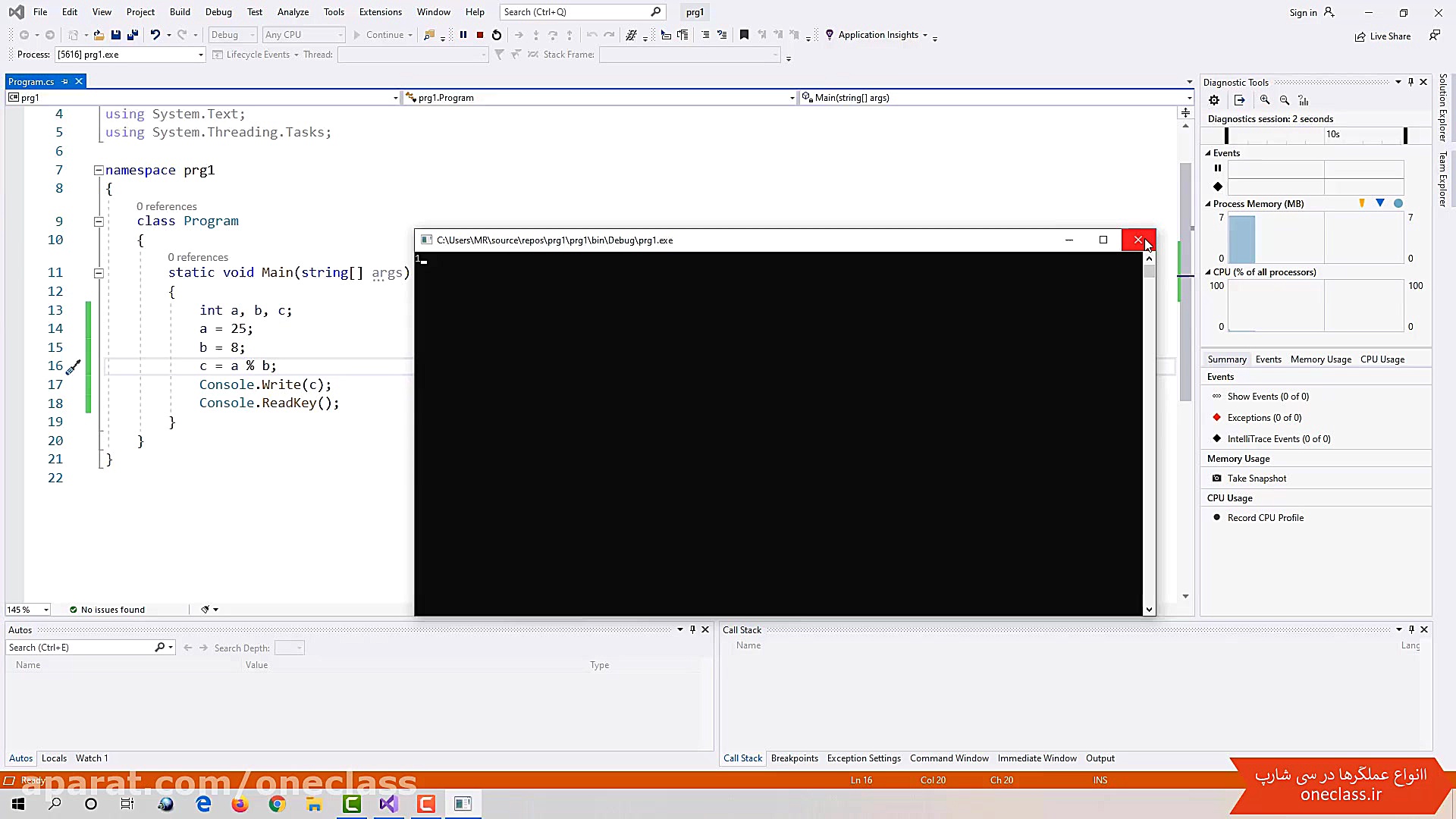Click Exceptions (0 of 0) link
The height and width of the screenshot is (819, 1456).
tap(1264, 418)
